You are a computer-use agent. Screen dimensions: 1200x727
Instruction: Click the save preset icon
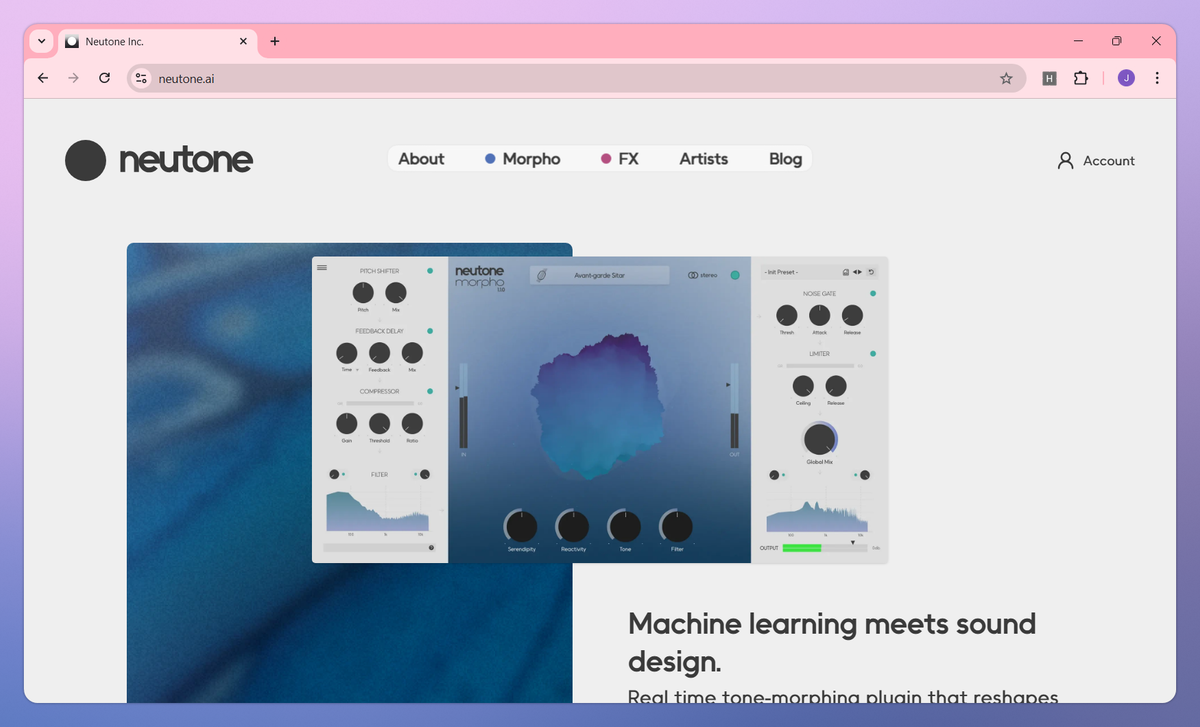coord(846,272)
